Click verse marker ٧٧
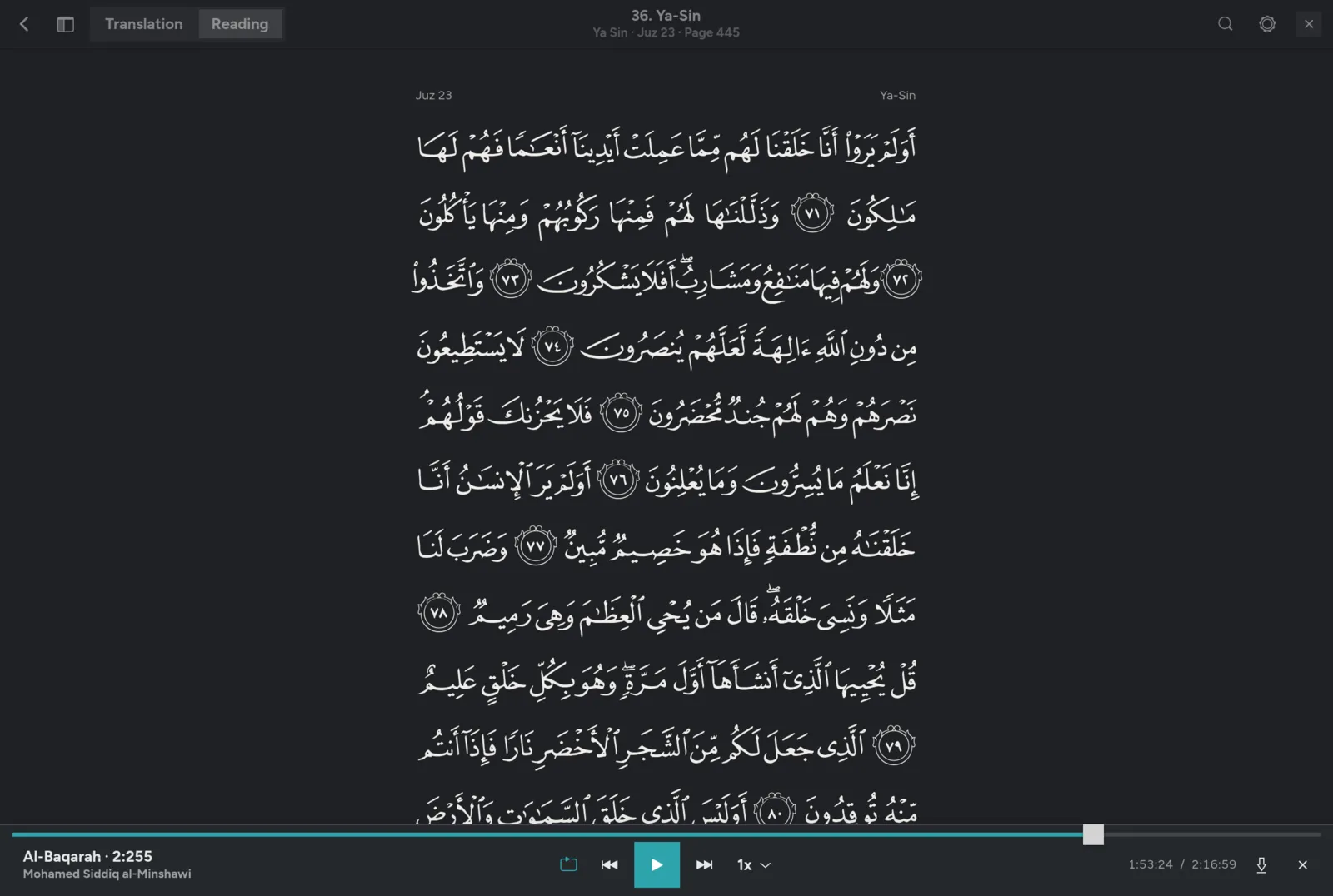Image resolution: width=1333 pixels, height=896 pixels. [x=535, y=546]
